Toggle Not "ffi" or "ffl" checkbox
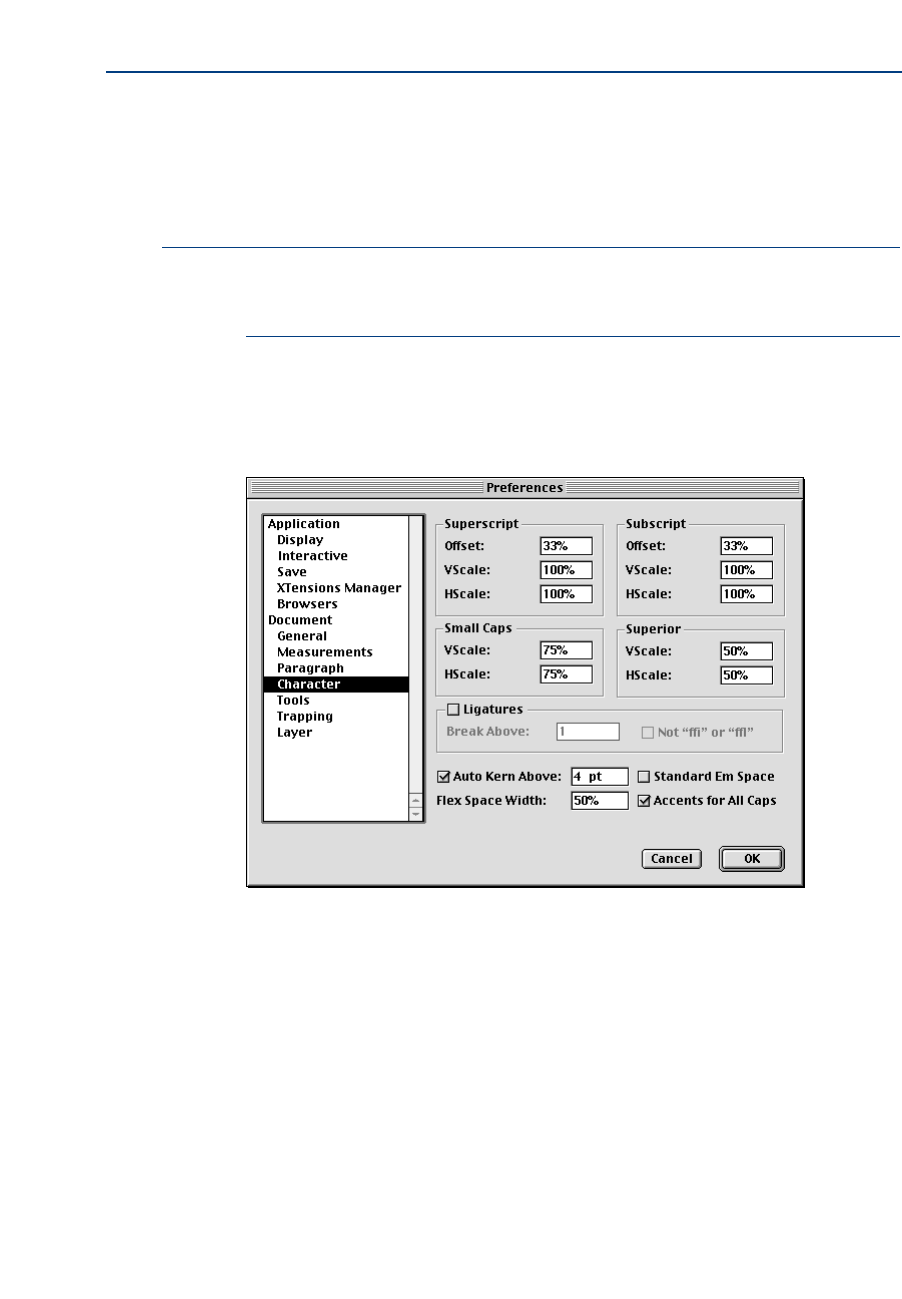This screenshot has width=902, height=1299. [x=646, y=732]
